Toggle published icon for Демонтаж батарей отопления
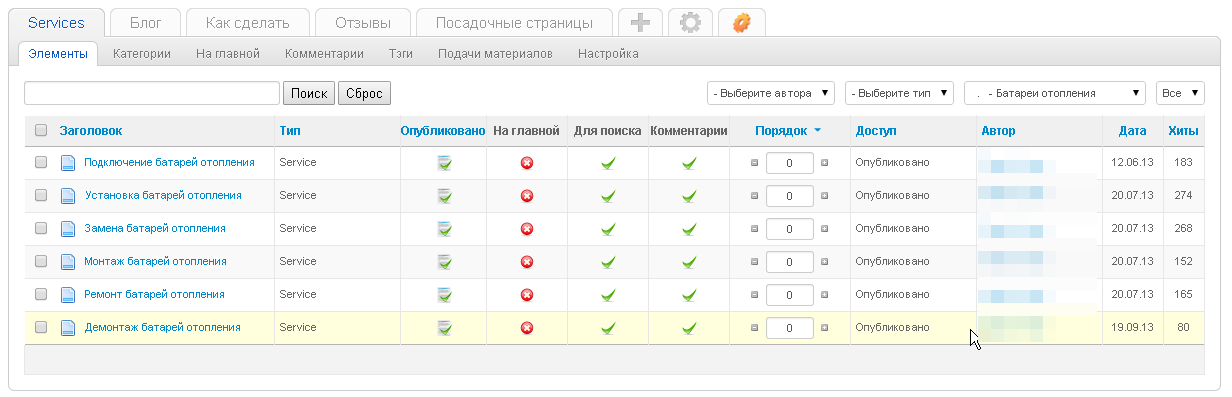 tap(444, 328)
